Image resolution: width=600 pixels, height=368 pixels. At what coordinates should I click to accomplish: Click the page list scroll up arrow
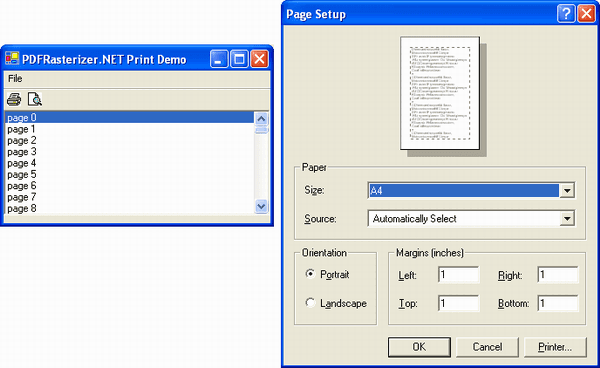point(261,119)
